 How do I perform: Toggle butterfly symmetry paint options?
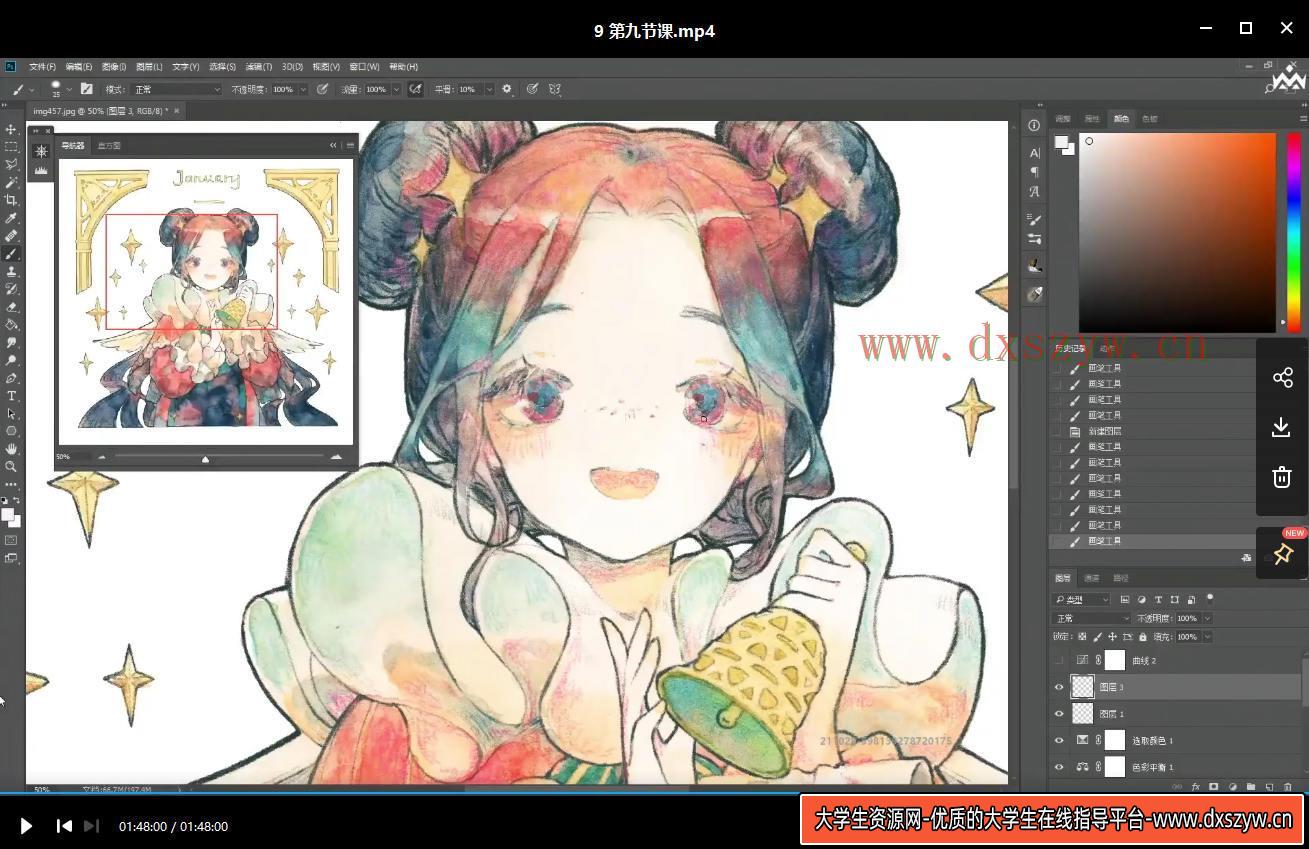(554, 89)
